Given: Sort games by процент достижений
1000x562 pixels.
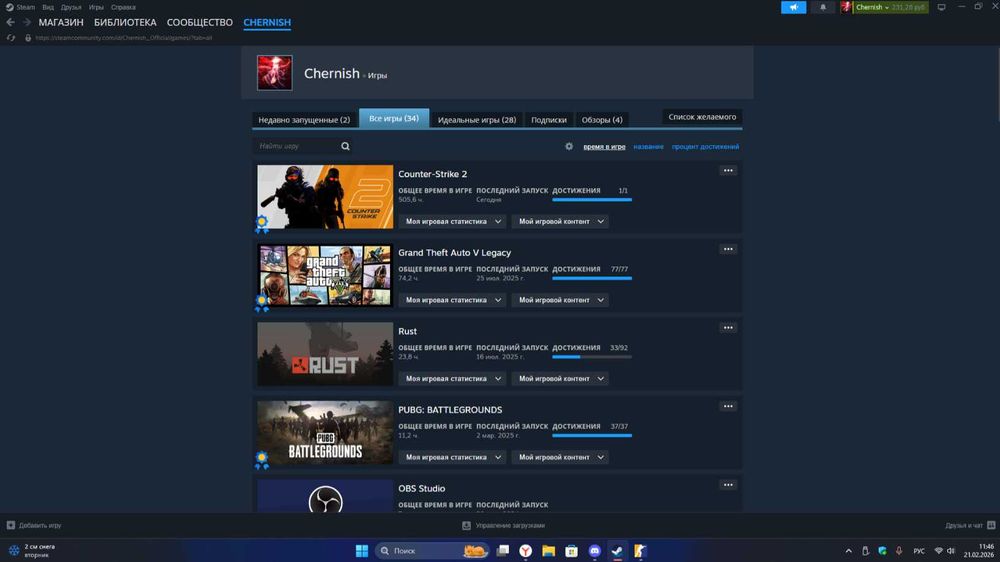Looking at the screenshot, I should 705,147.
